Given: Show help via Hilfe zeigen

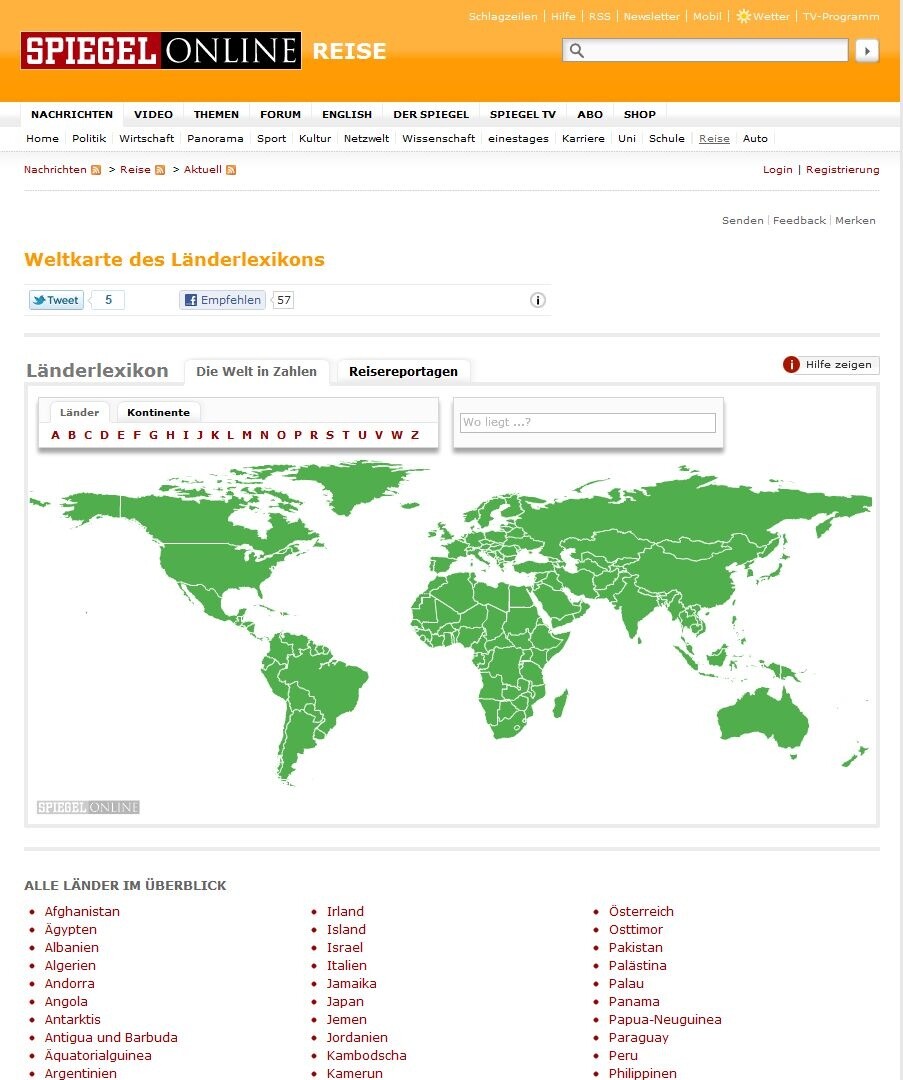Looking at the screenshot, I should (x=831, y=364).
